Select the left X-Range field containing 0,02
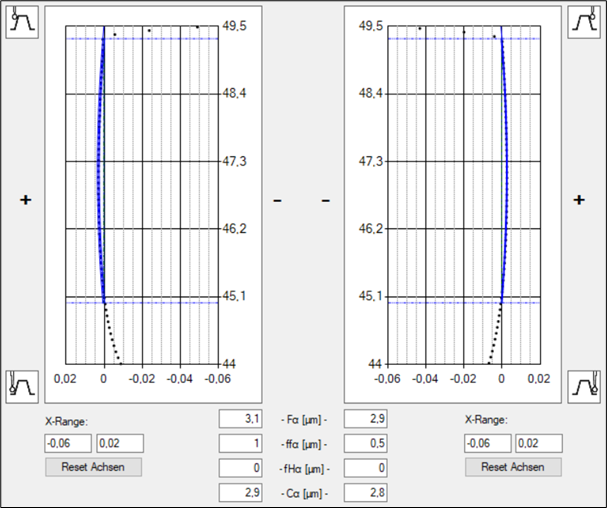Screen dimensions: 607x508 tap(118, 443)
